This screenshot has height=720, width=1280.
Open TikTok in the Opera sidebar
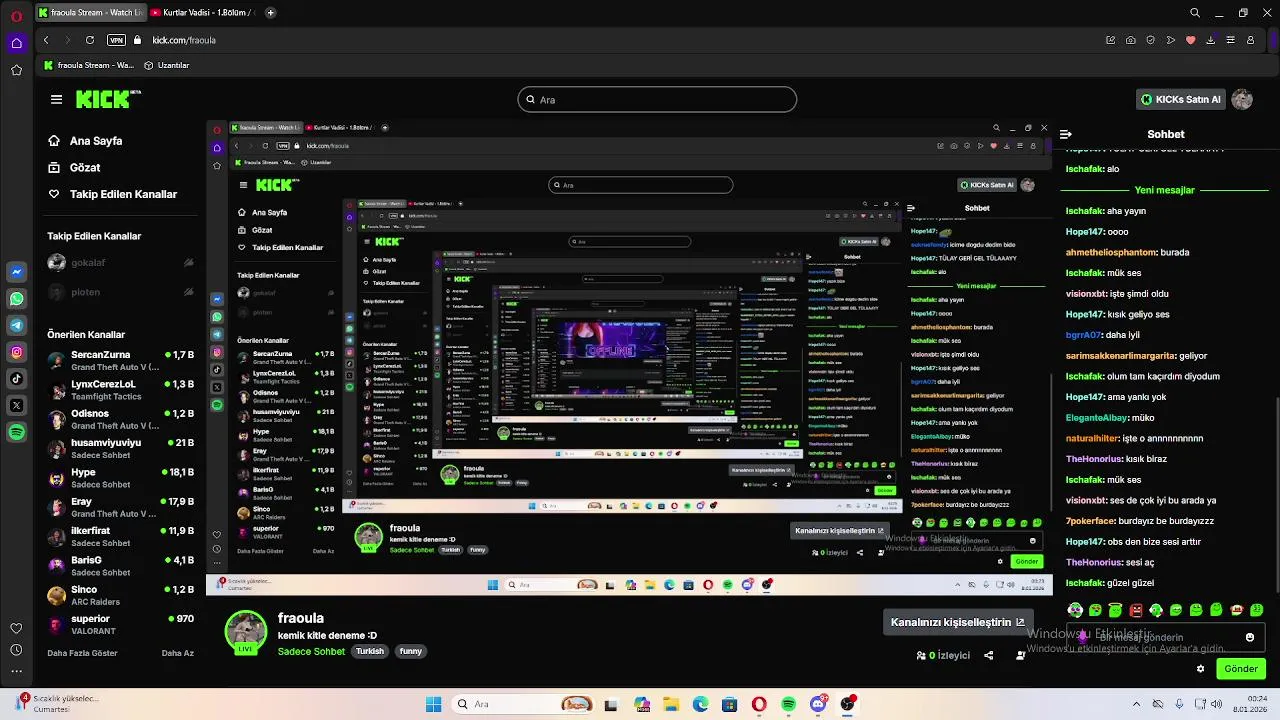click(x=17, y=378)
